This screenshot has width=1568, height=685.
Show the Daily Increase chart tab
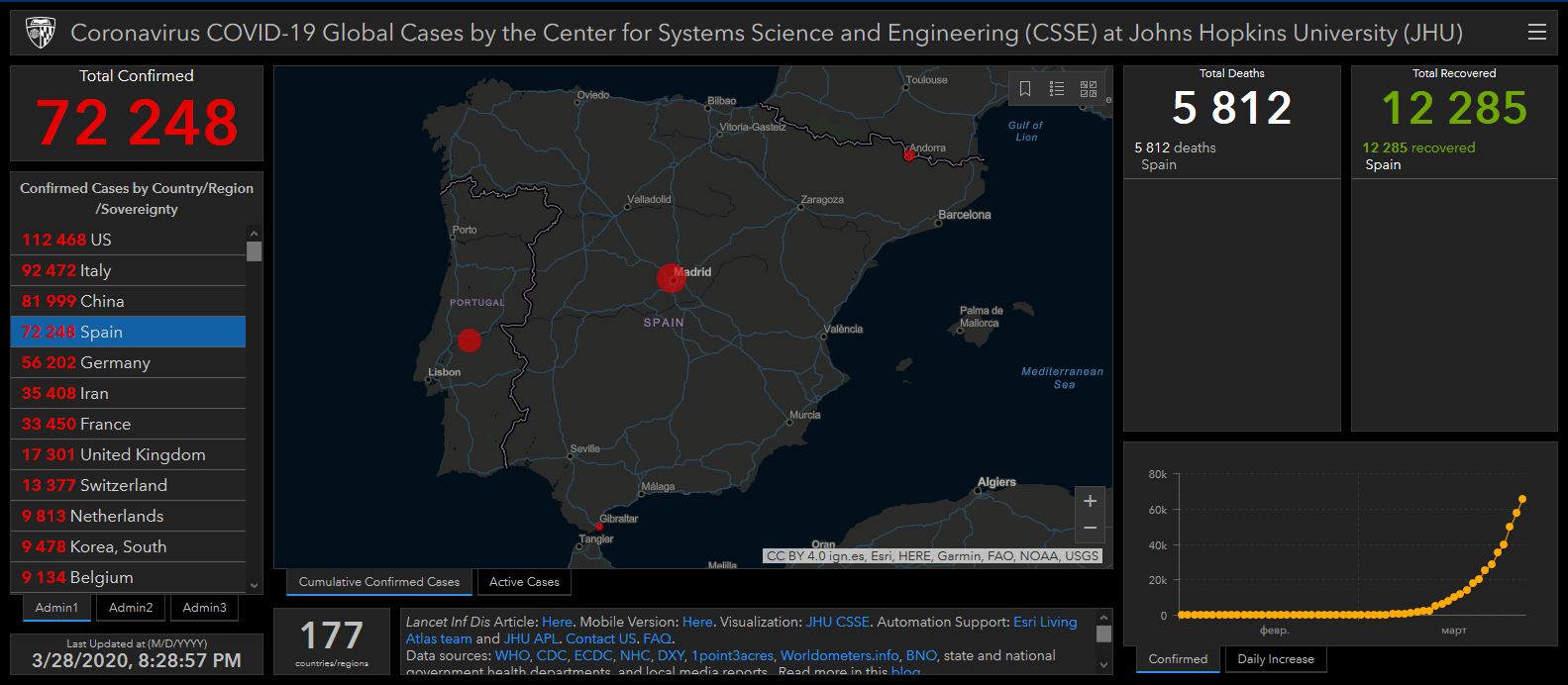click(x=1276, y=659)
